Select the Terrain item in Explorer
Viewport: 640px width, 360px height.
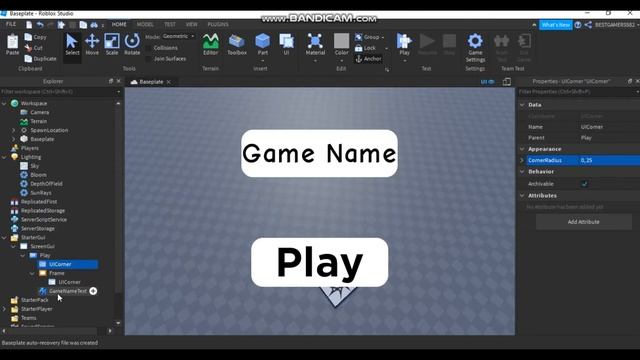[38, 121]
